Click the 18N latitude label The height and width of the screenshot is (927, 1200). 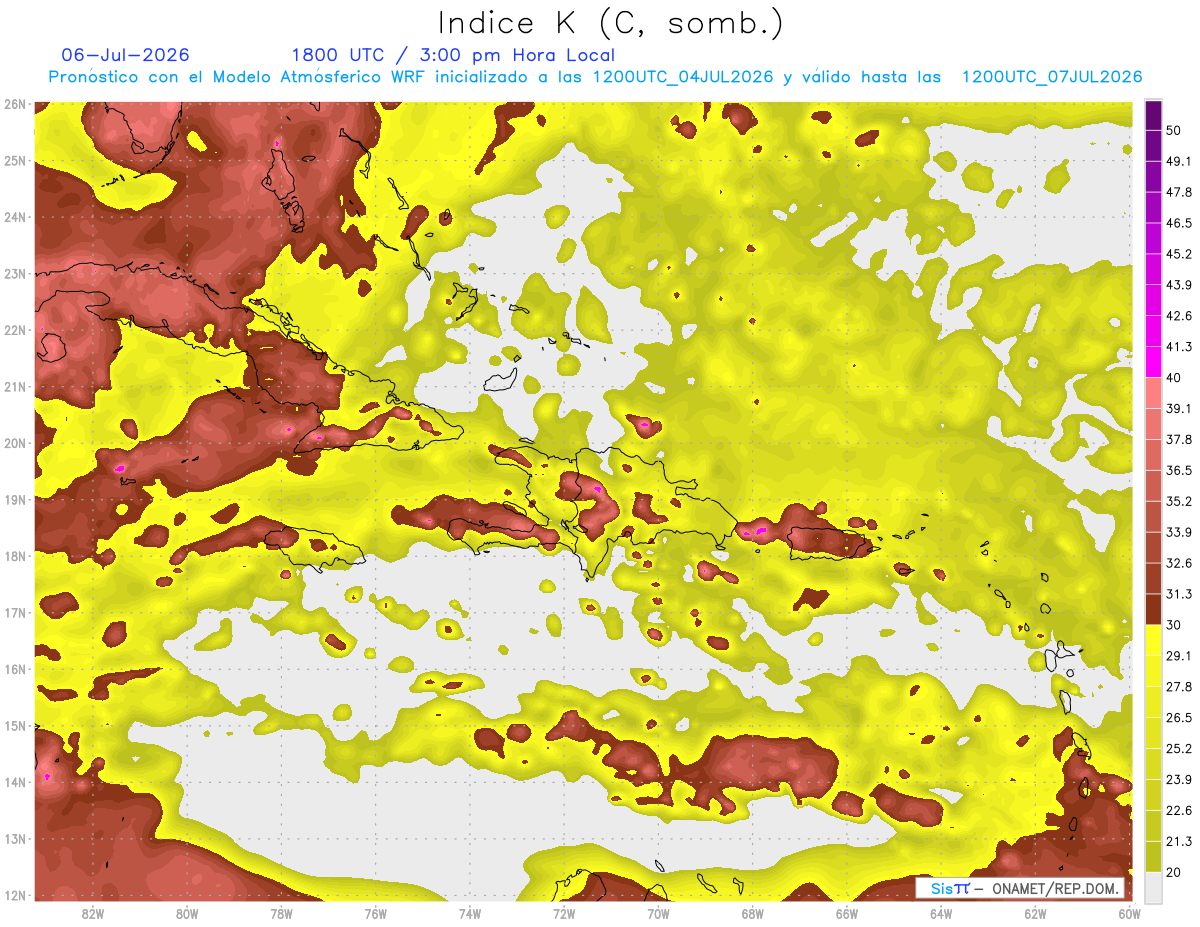[15, 556]
